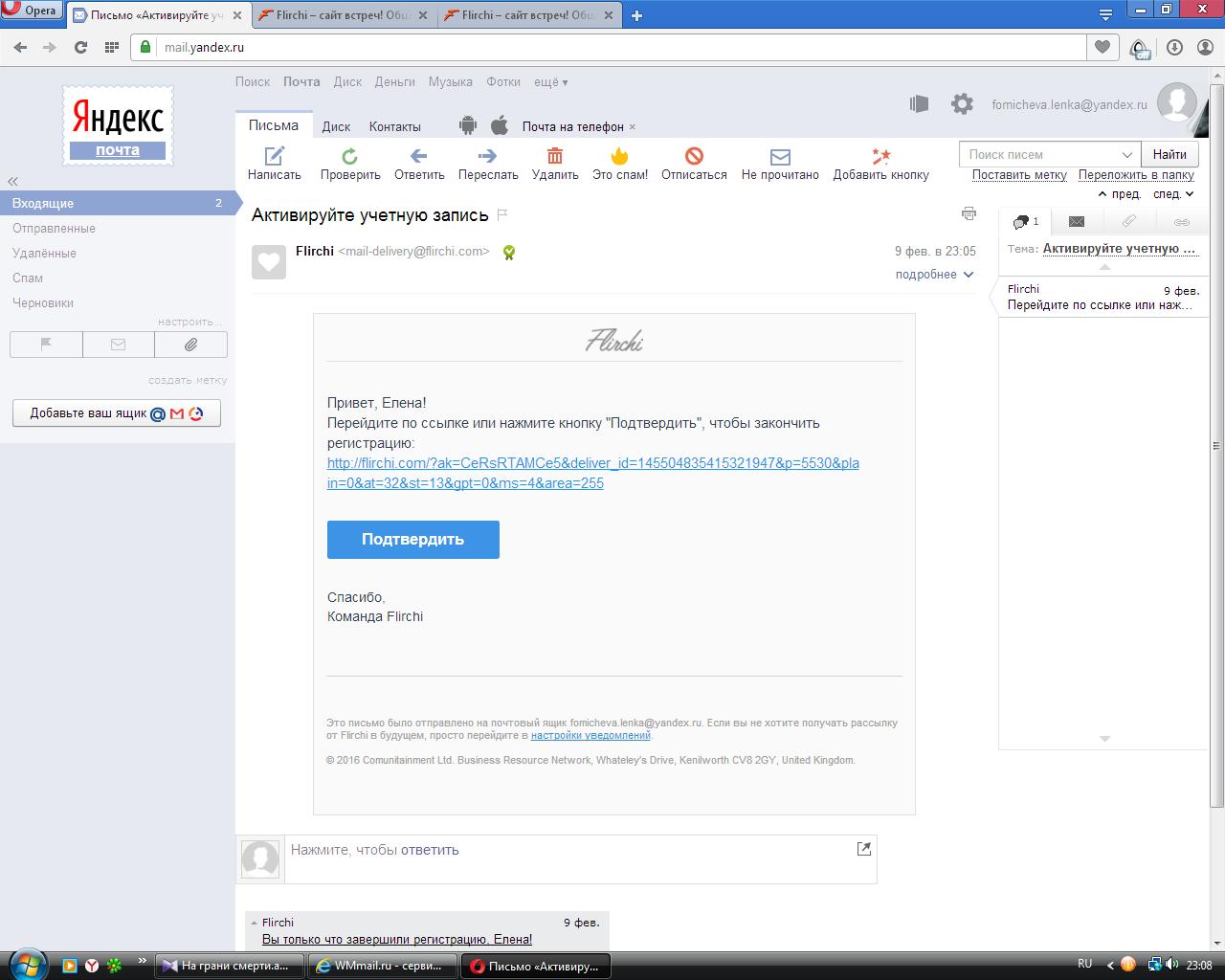Open the Отправленные folder

54,229
